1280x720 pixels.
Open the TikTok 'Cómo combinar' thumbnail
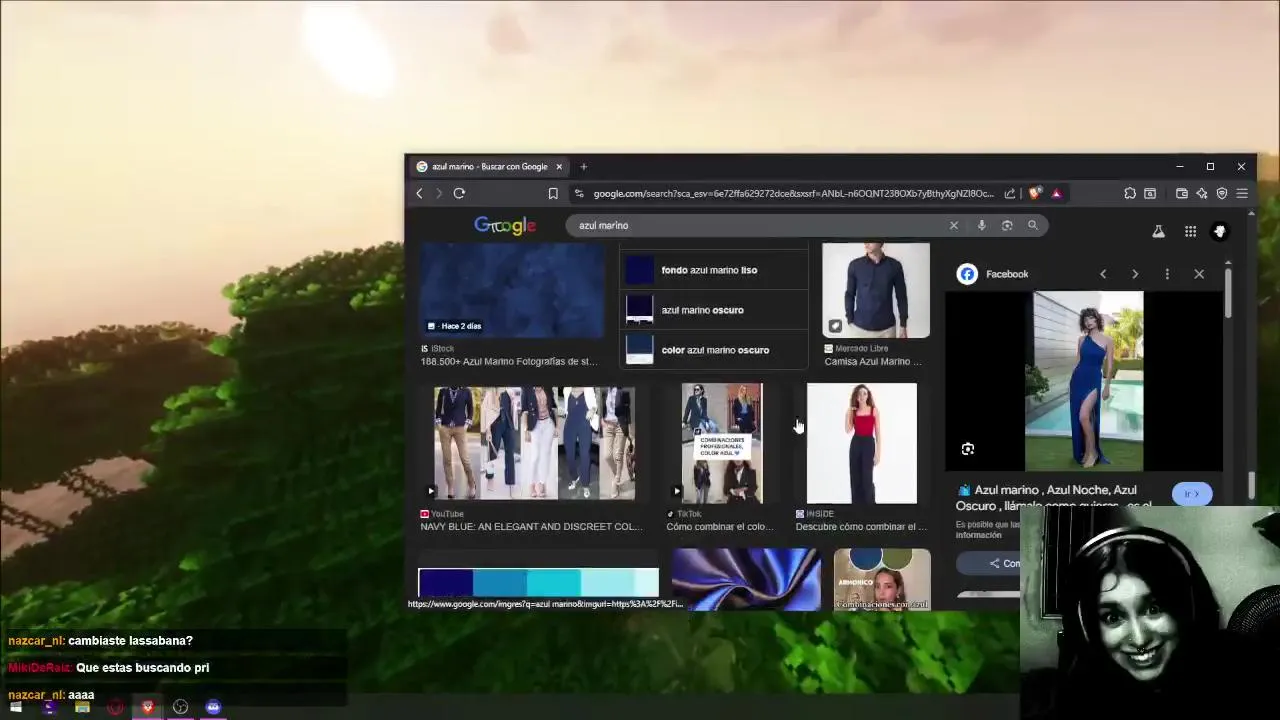(722, 443)
